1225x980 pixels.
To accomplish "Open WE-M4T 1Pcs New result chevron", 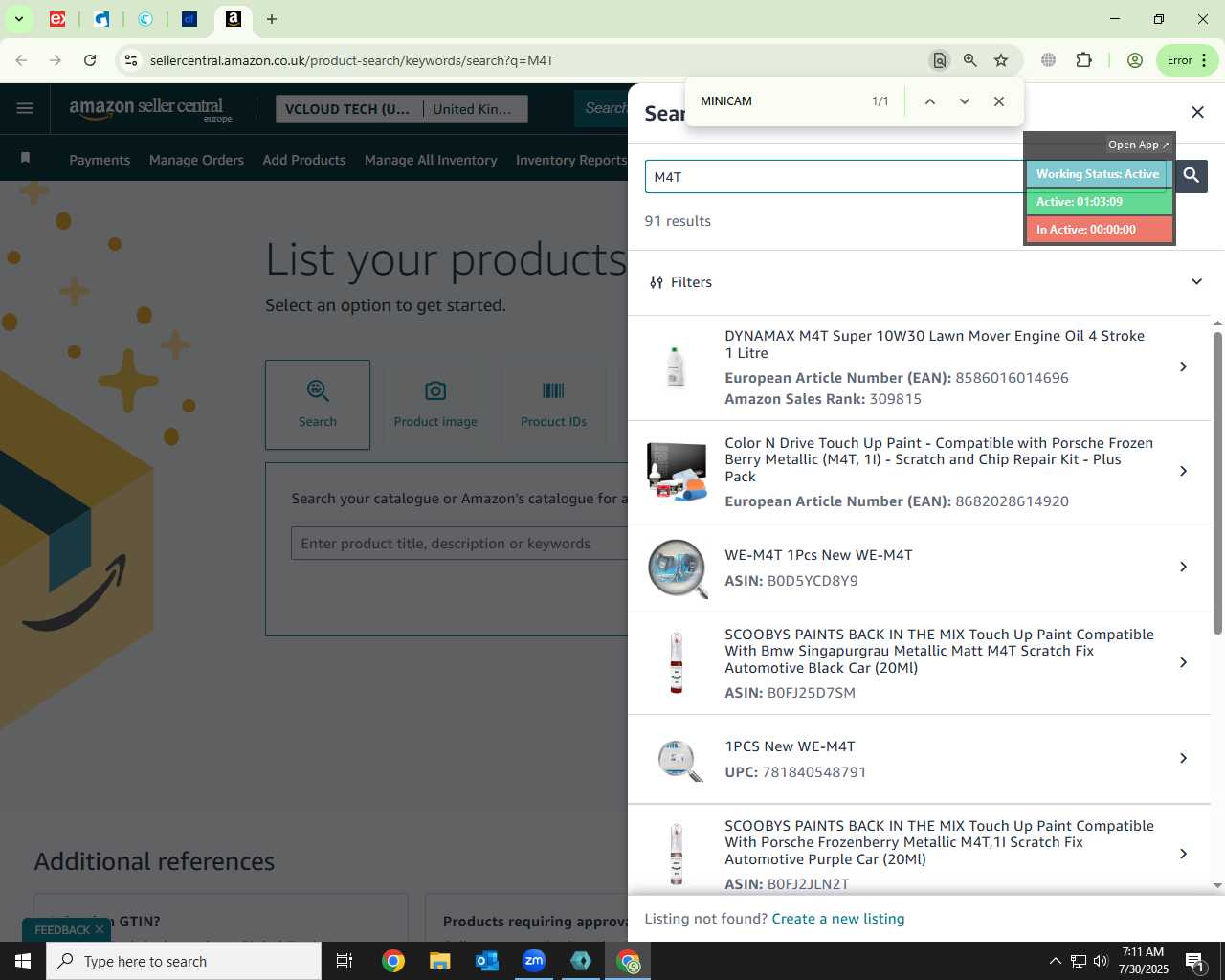I will 1184,567.
